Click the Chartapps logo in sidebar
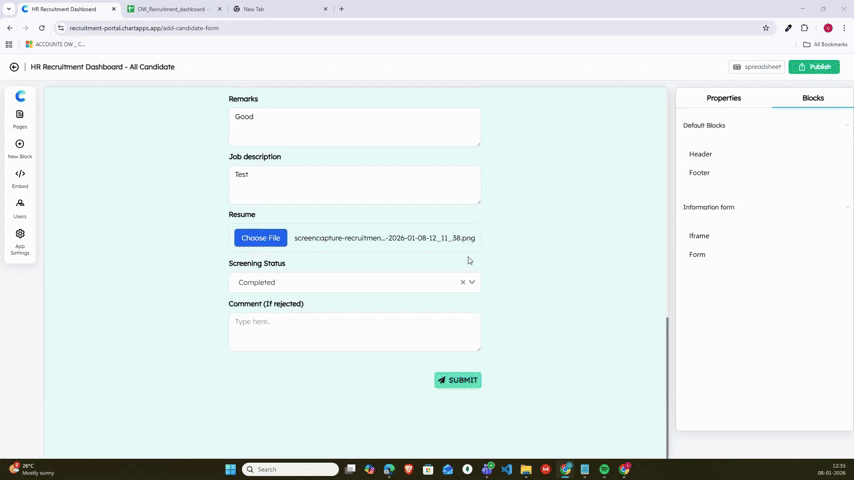This screenshot has height=480, width=854. click(20, 96)
